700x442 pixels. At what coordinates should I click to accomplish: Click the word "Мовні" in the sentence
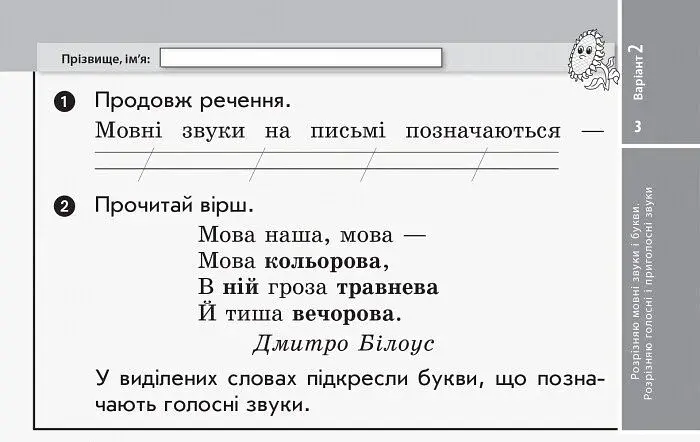(129, 131)
